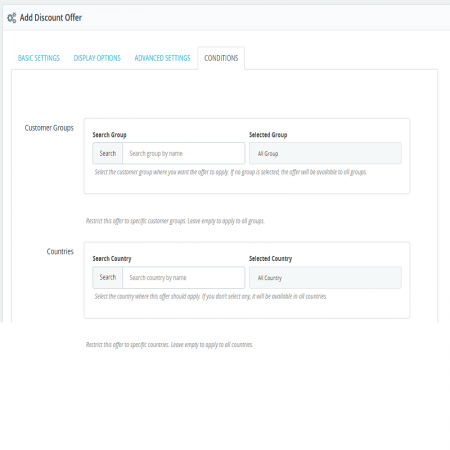This screenshot has width=450, height=450.
Task: Click the Countries label
Action: (60, 252)
